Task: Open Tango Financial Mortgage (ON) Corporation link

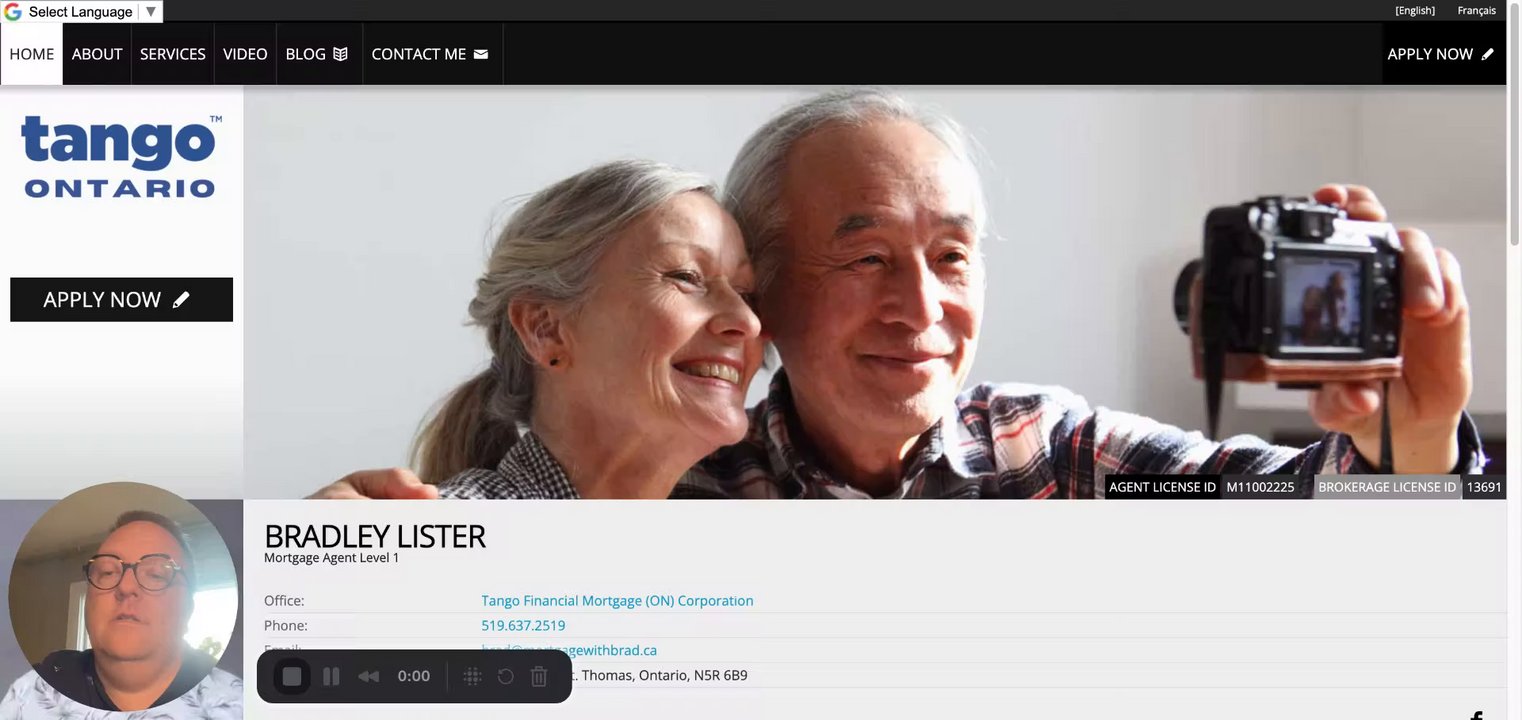Action: (x=617, y=601)
